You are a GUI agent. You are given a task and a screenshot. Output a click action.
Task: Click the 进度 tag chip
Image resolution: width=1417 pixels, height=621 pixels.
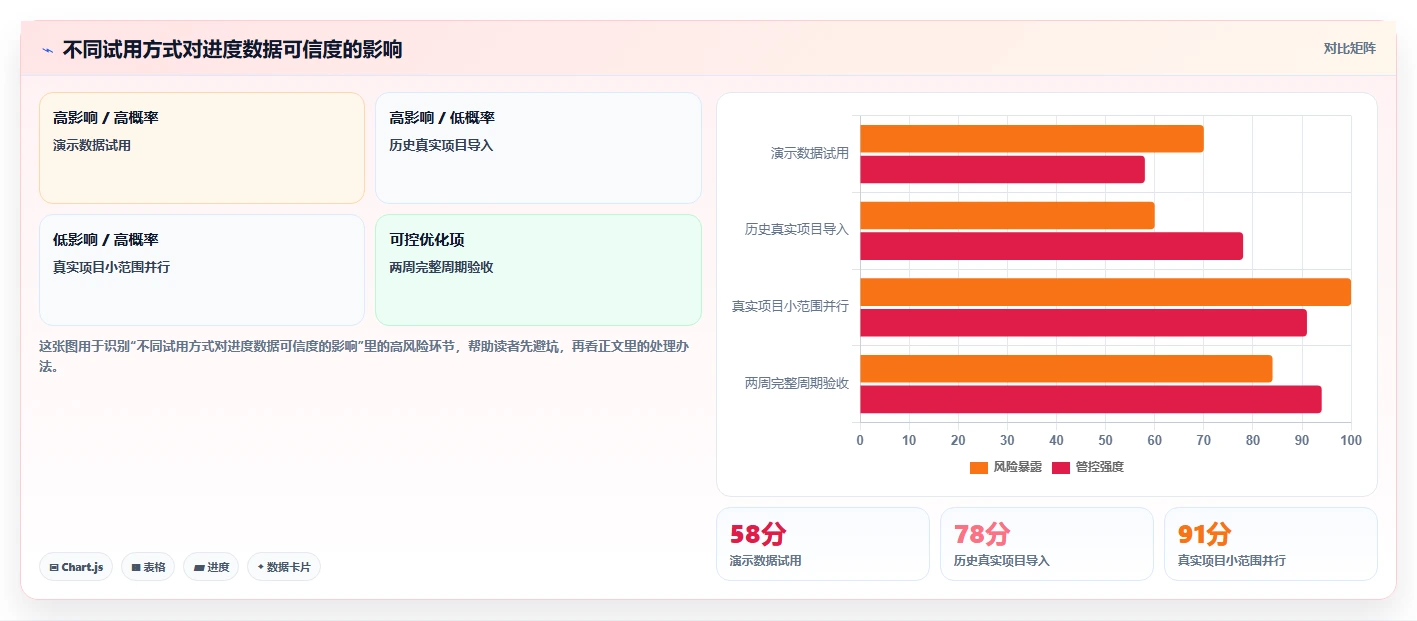(211, 567)
